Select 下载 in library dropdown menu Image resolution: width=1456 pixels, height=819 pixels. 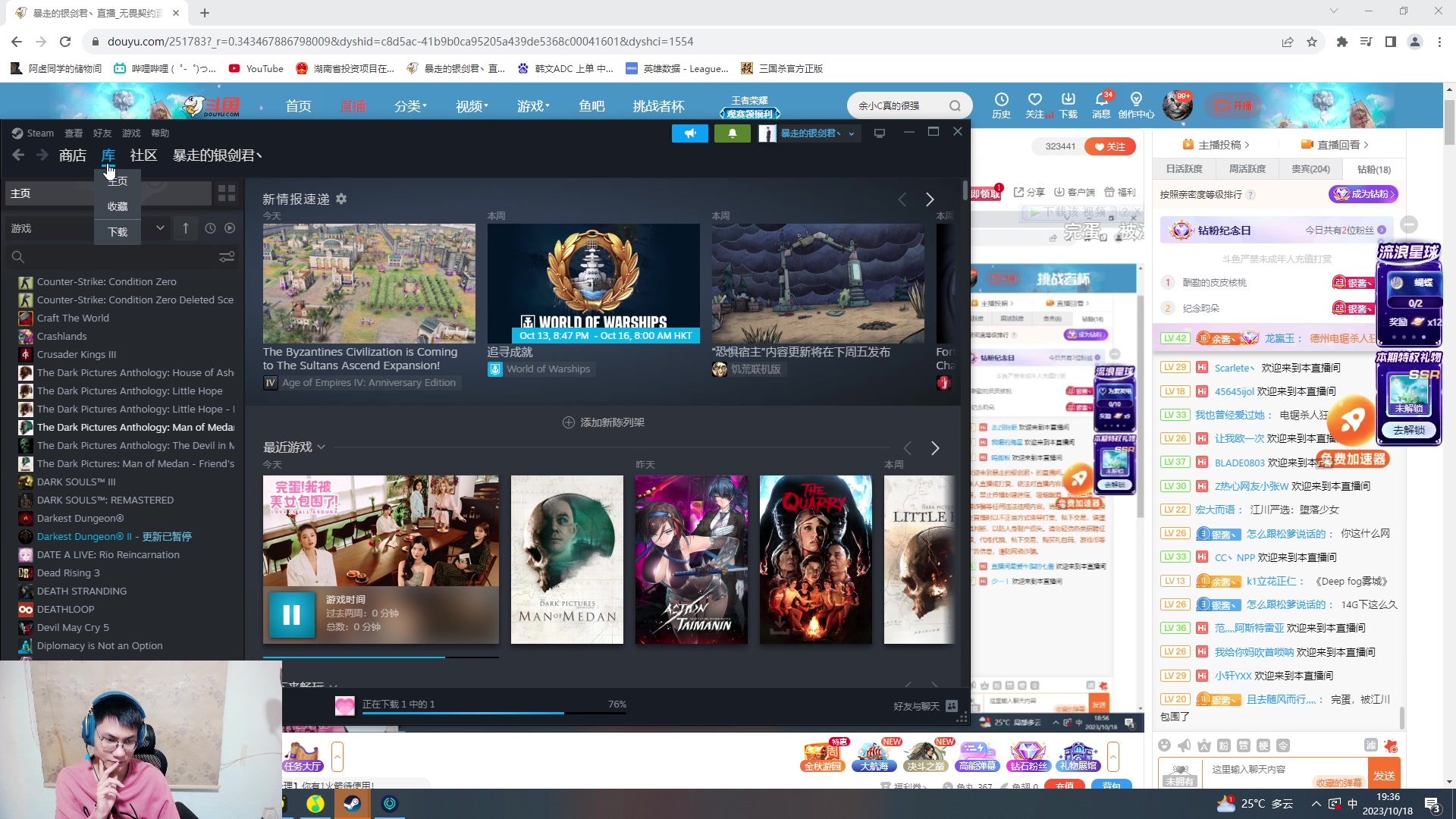118,232
